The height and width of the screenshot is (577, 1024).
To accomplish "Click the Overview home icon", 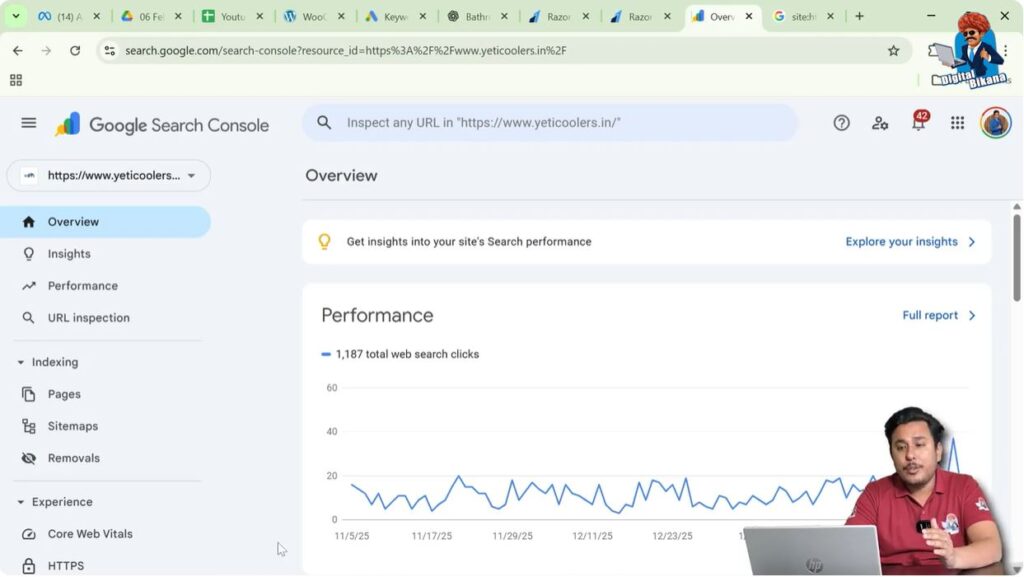I will tap(28, 222).
